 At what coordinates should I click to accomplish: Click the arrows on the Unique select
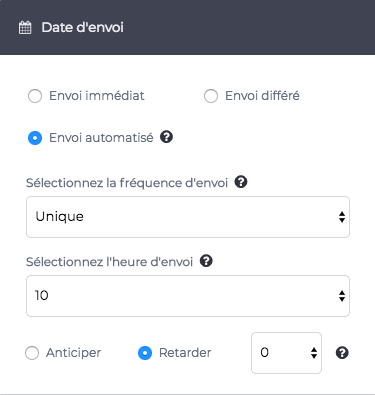342,217
